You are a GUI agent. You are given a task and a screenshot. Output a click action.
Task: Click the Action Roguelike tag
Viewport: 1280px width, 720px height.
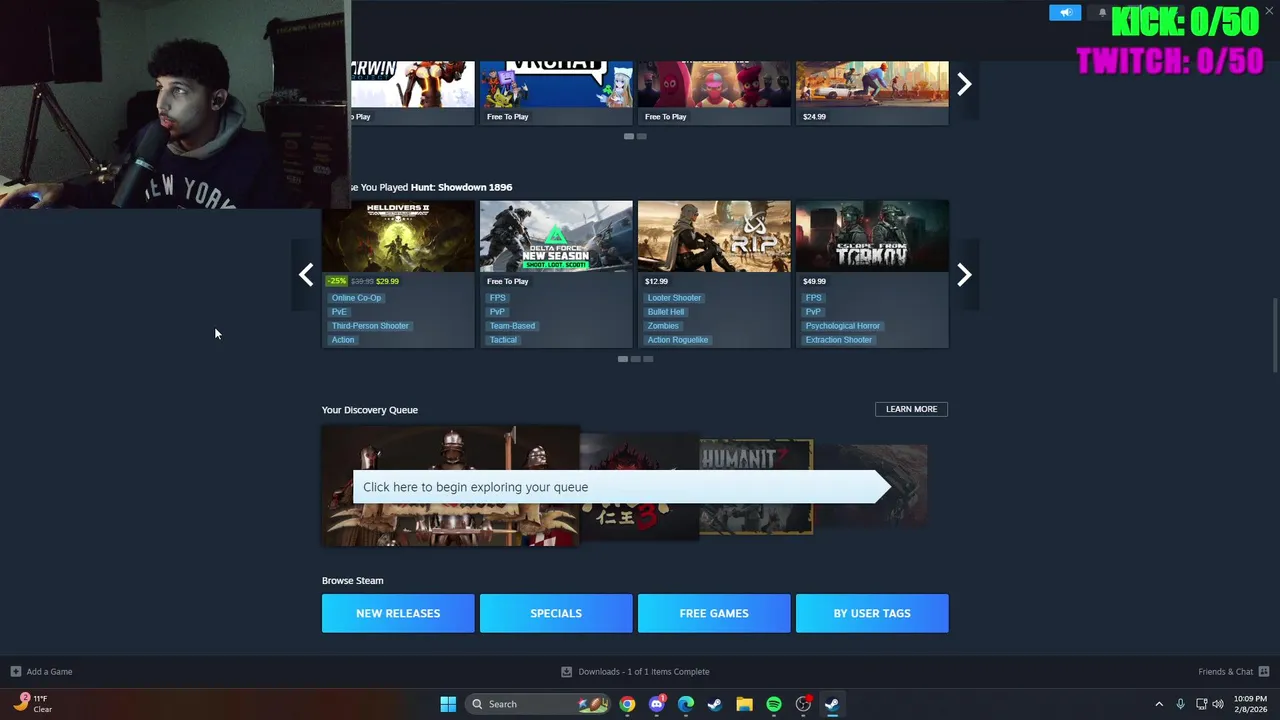pos(678,340)
